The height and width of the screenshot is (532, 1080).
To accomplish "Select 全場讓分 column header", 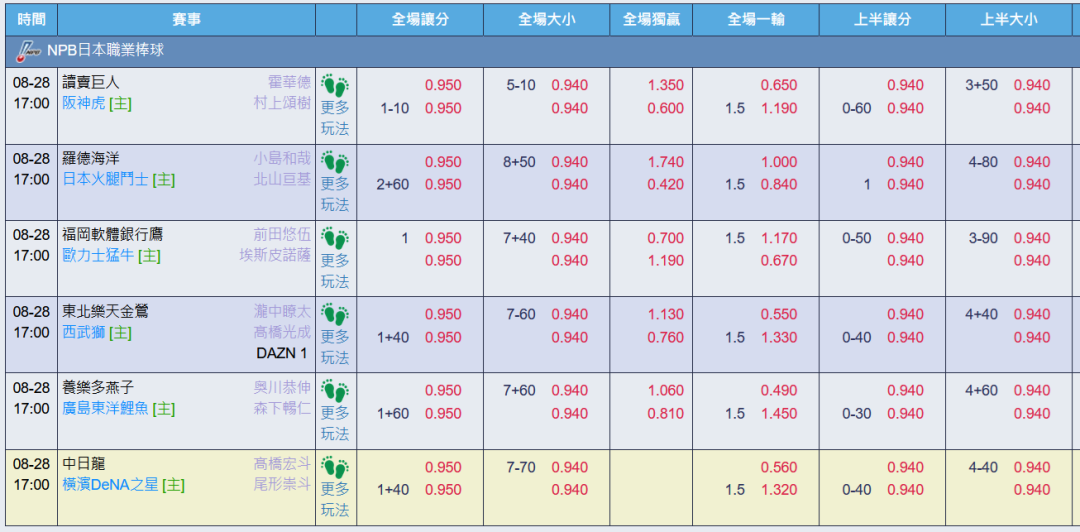I will (420, 19).
